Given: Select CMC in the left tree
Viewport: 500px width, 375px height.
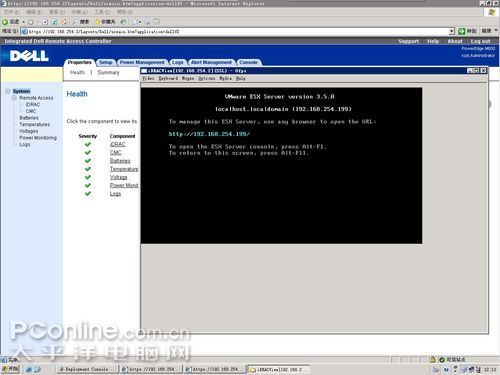Looking at the screenshot, I should [x=31, y=111].
